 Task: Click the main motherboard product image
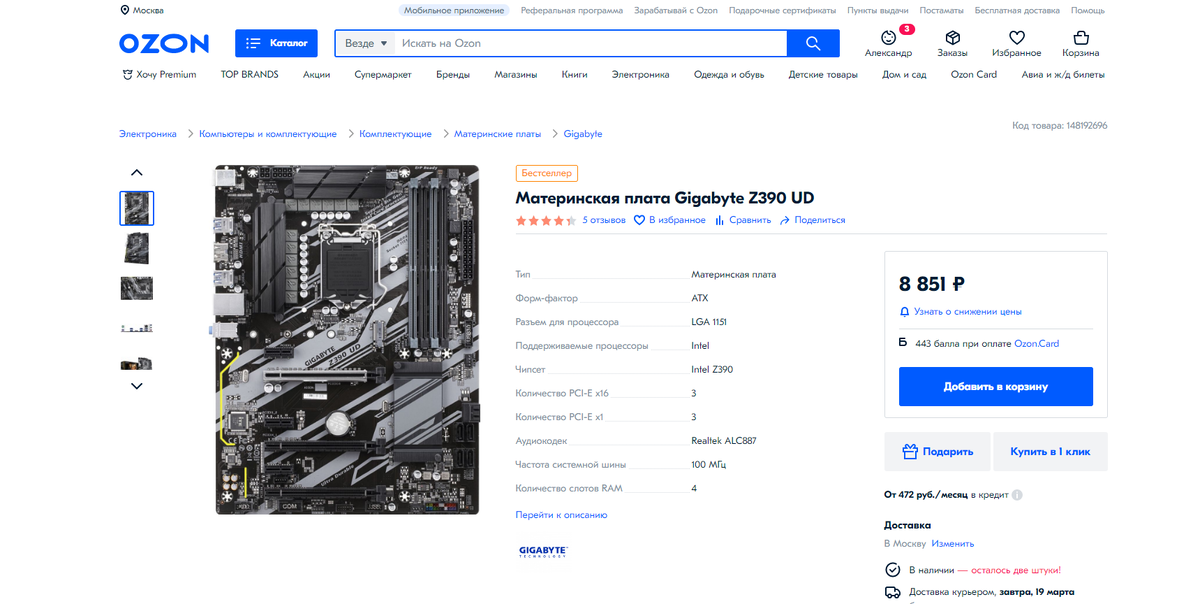347,340
